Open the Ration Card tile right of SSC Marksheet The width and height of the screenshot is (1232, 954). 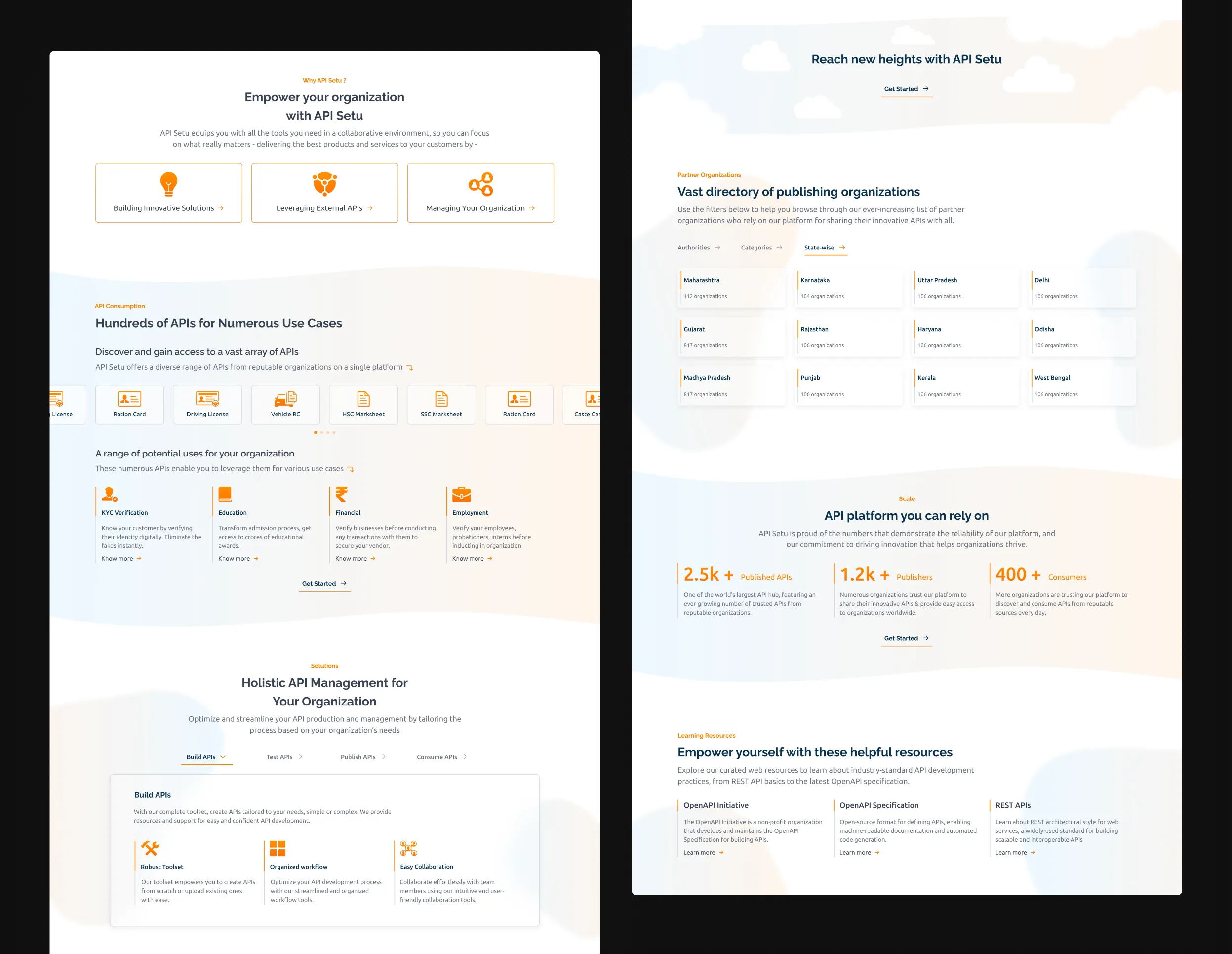pyautogui.click(x=519, y=405)
